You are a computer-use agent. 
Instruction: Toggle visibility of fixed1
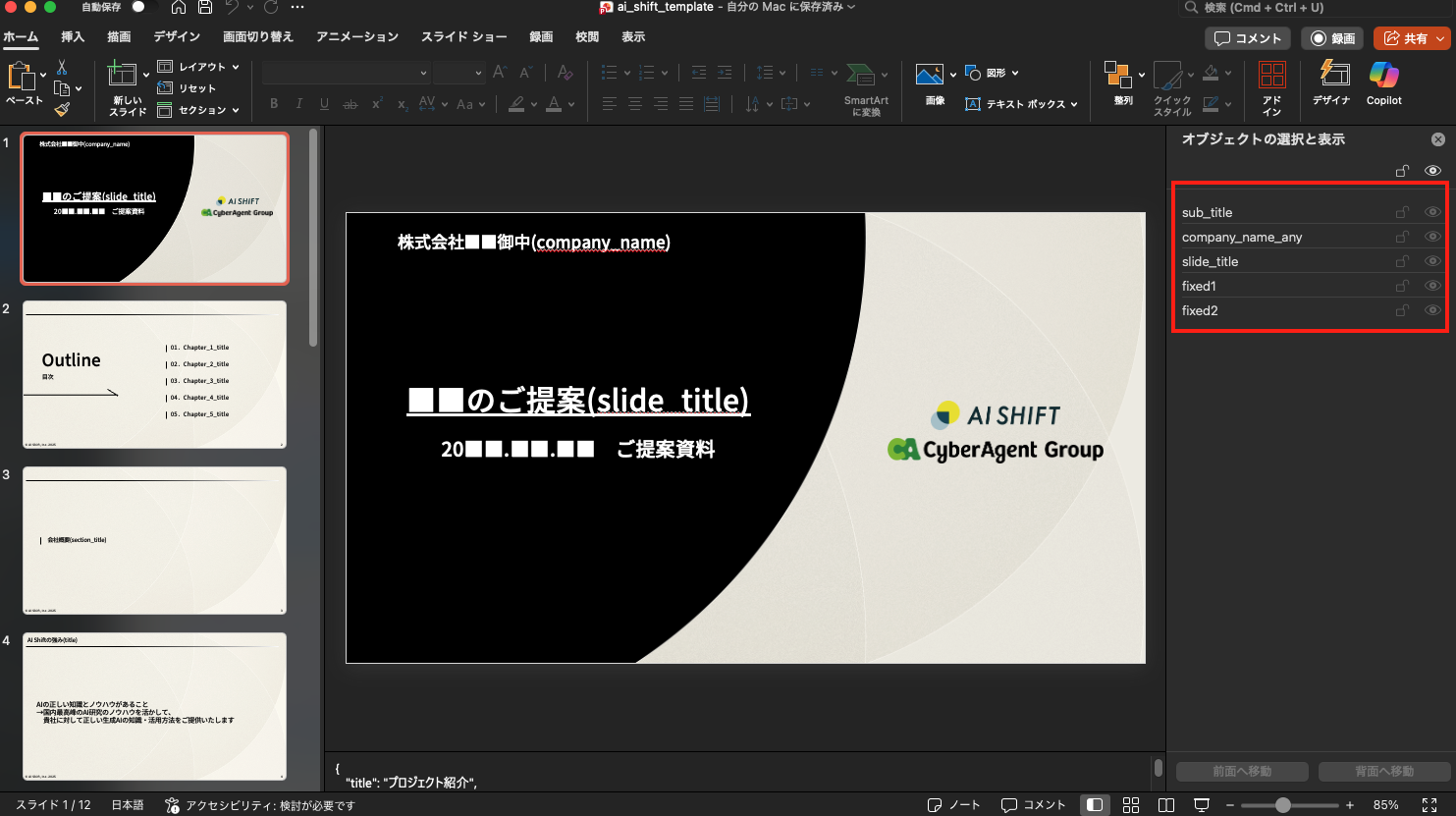click(1432, 286)
